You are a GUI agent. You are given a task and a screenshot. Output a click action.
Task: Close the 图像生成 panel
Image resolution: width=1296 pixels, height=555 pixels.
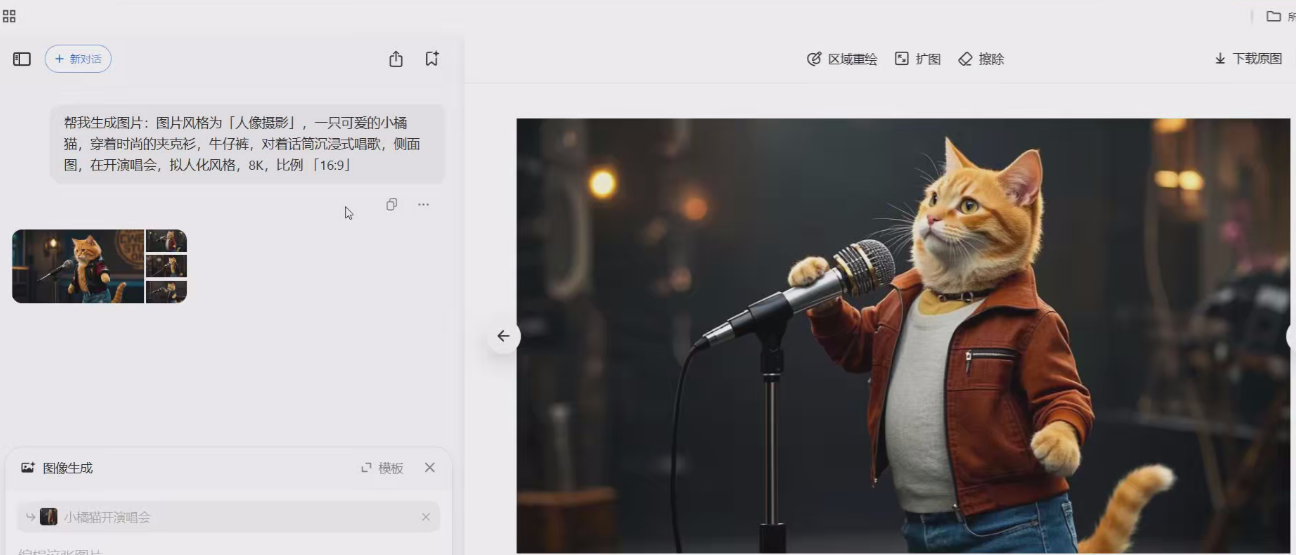(430, 468)
